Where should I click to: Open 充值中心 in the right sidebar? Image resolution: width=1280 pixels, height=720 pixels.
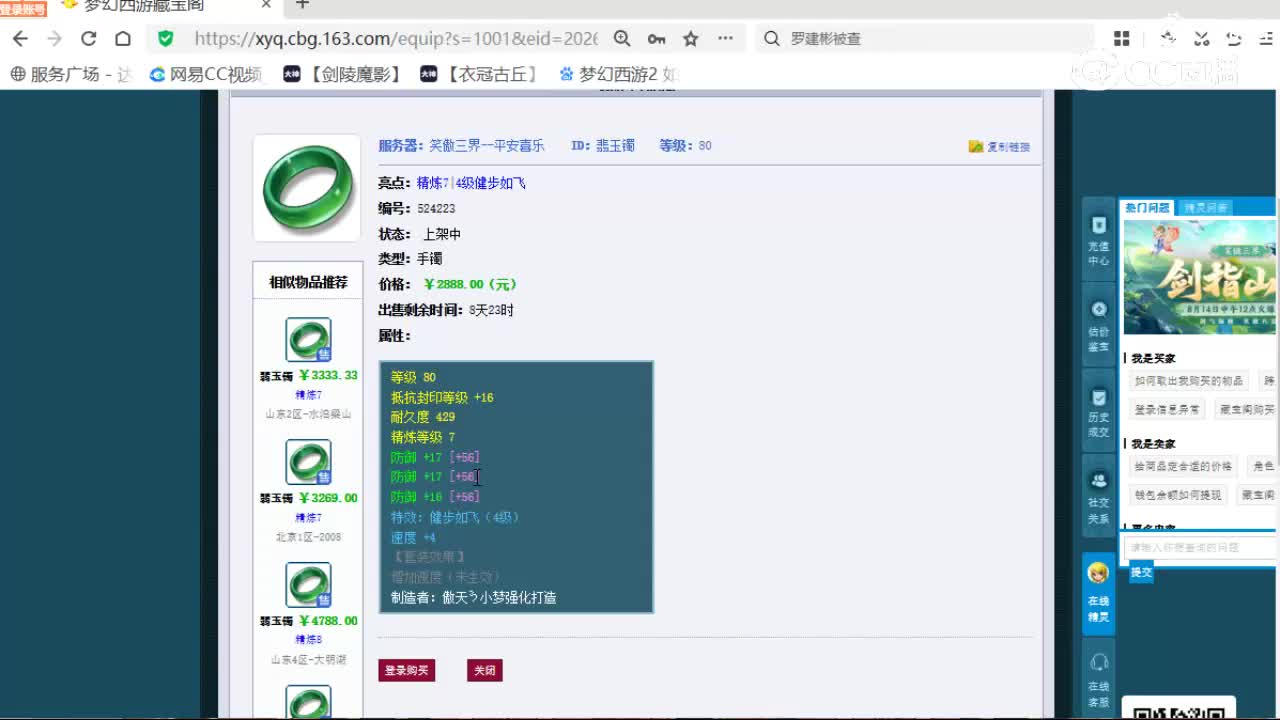tap(1099, 240)
